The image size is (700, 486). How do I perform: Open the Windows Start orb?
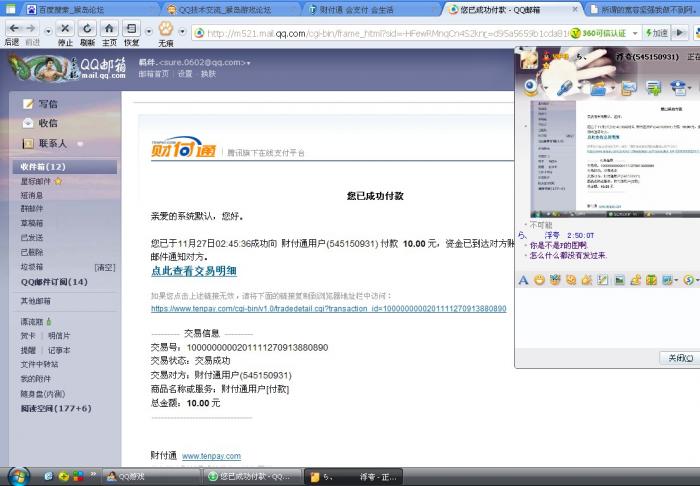tap(18, 476)
